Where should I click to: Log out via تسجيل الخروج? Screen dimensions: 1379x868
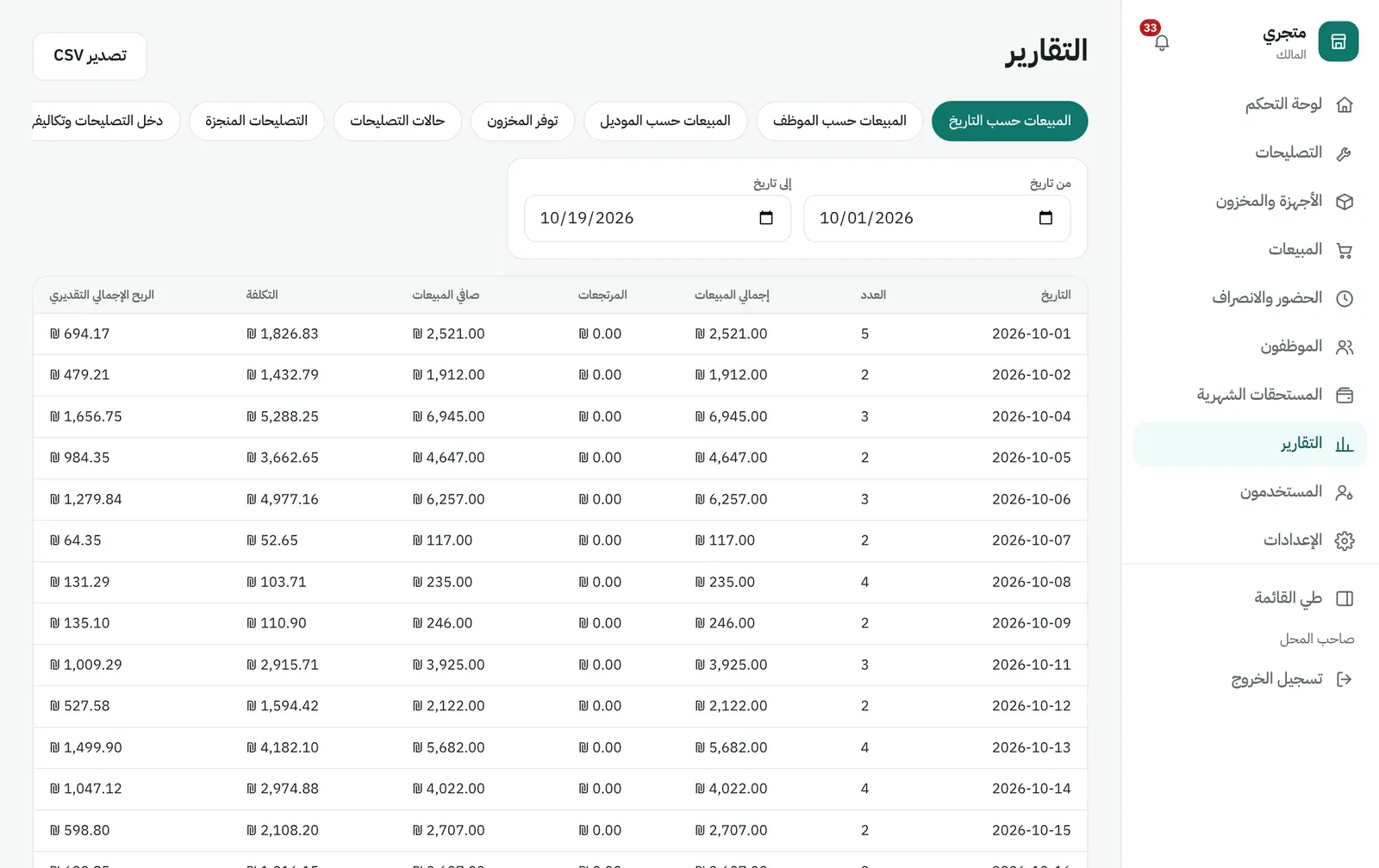tap(1250, 679)
